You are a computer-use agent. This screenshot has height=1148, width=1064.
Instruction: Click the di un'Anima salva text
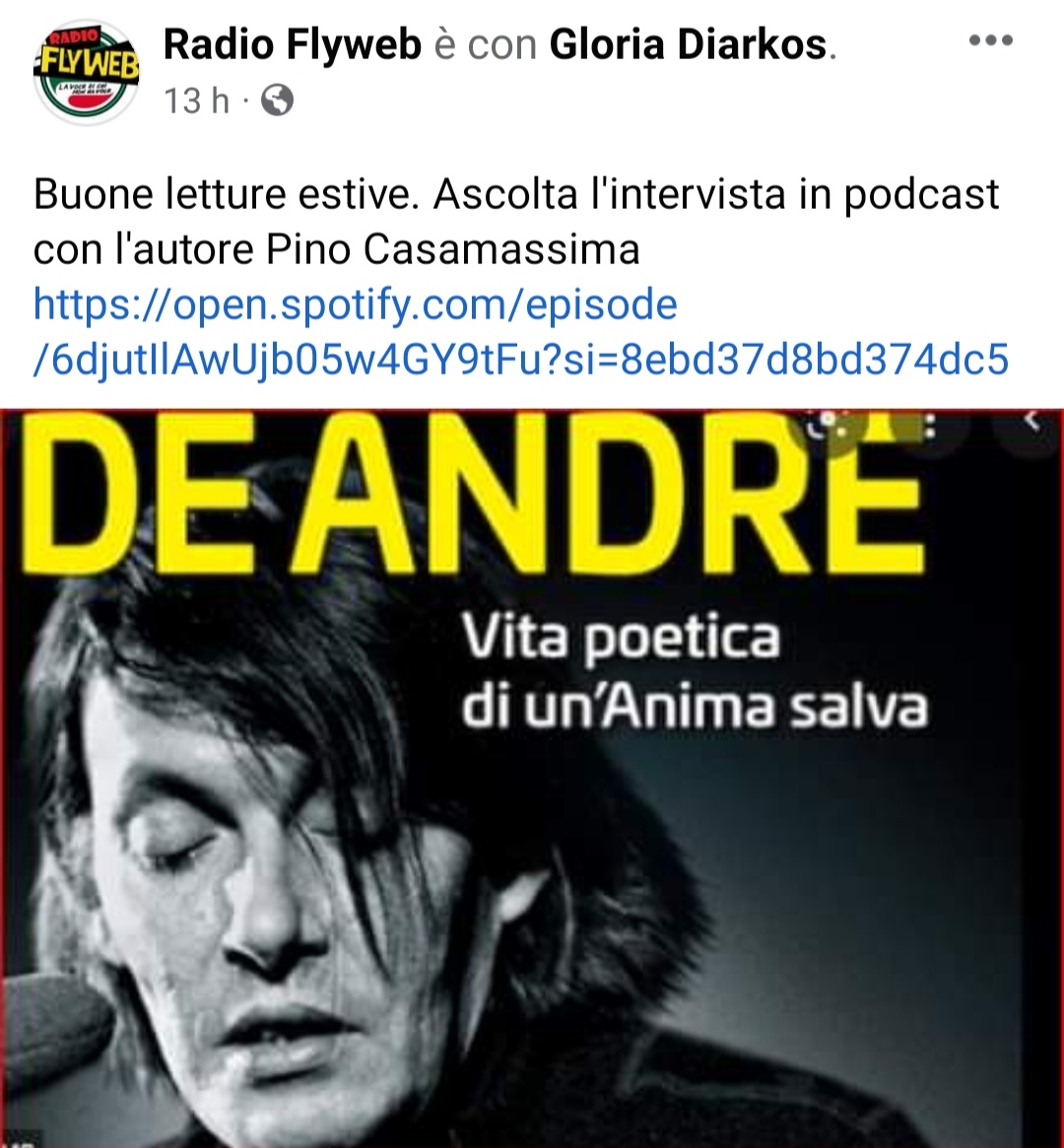tap(696, 707)
